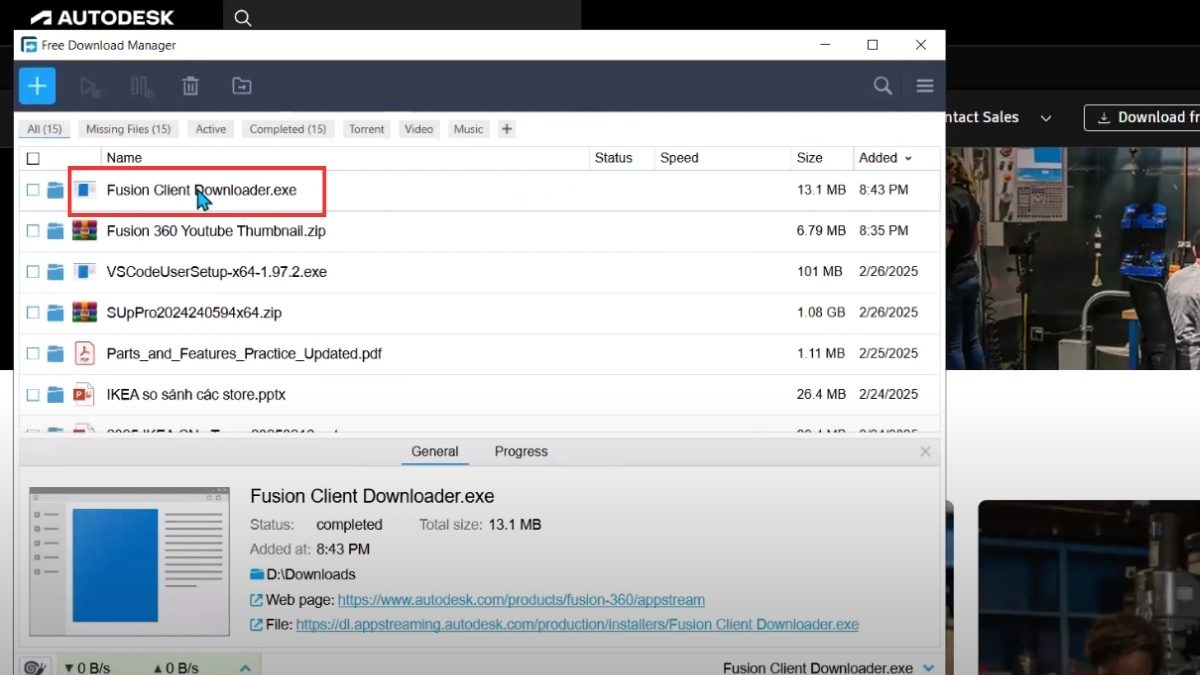1200x675 pixels.
Task: Close the download details panel
Action: (x=925, y=452)
